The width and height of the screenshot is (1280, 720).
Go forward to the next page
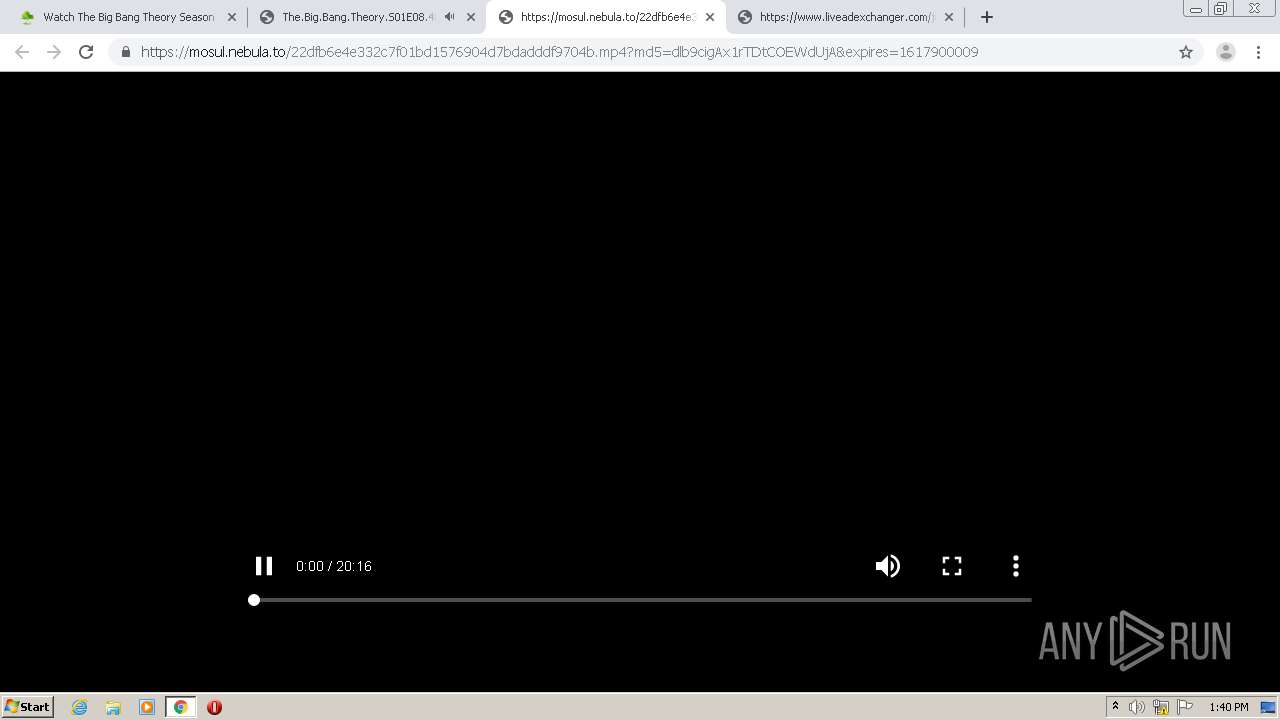(x=54, y=52)
